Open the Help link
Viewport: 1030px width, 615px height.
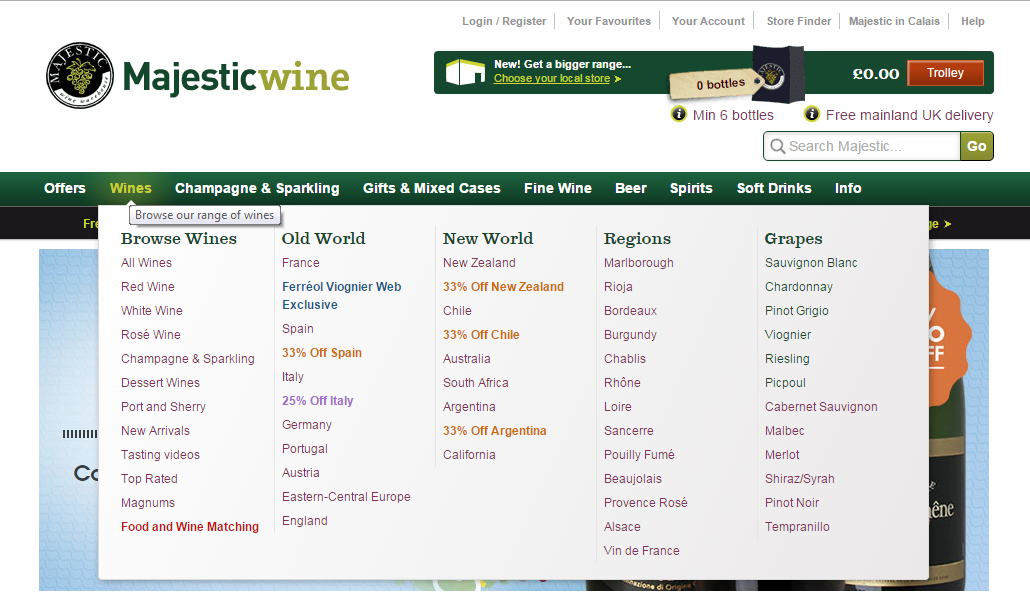pos(972,21)
